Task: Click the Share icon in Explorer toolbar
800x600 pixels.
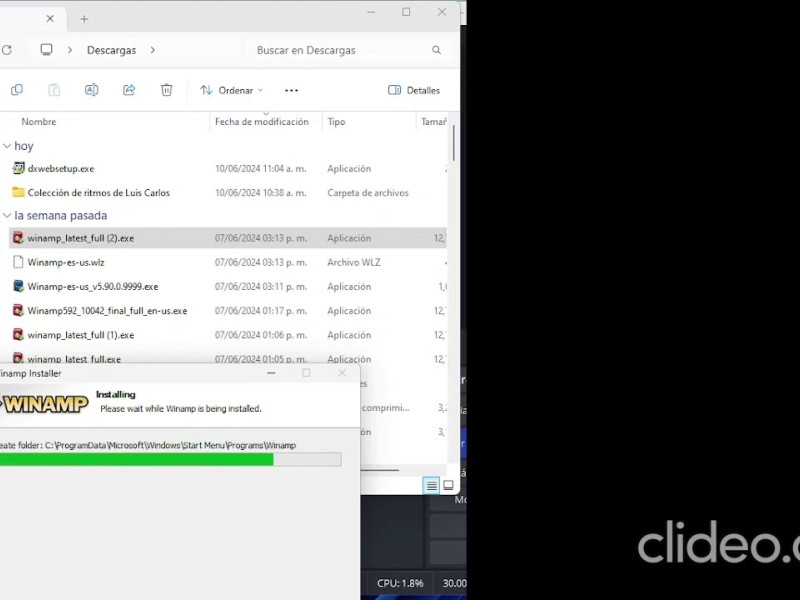Action: [129, 90]
